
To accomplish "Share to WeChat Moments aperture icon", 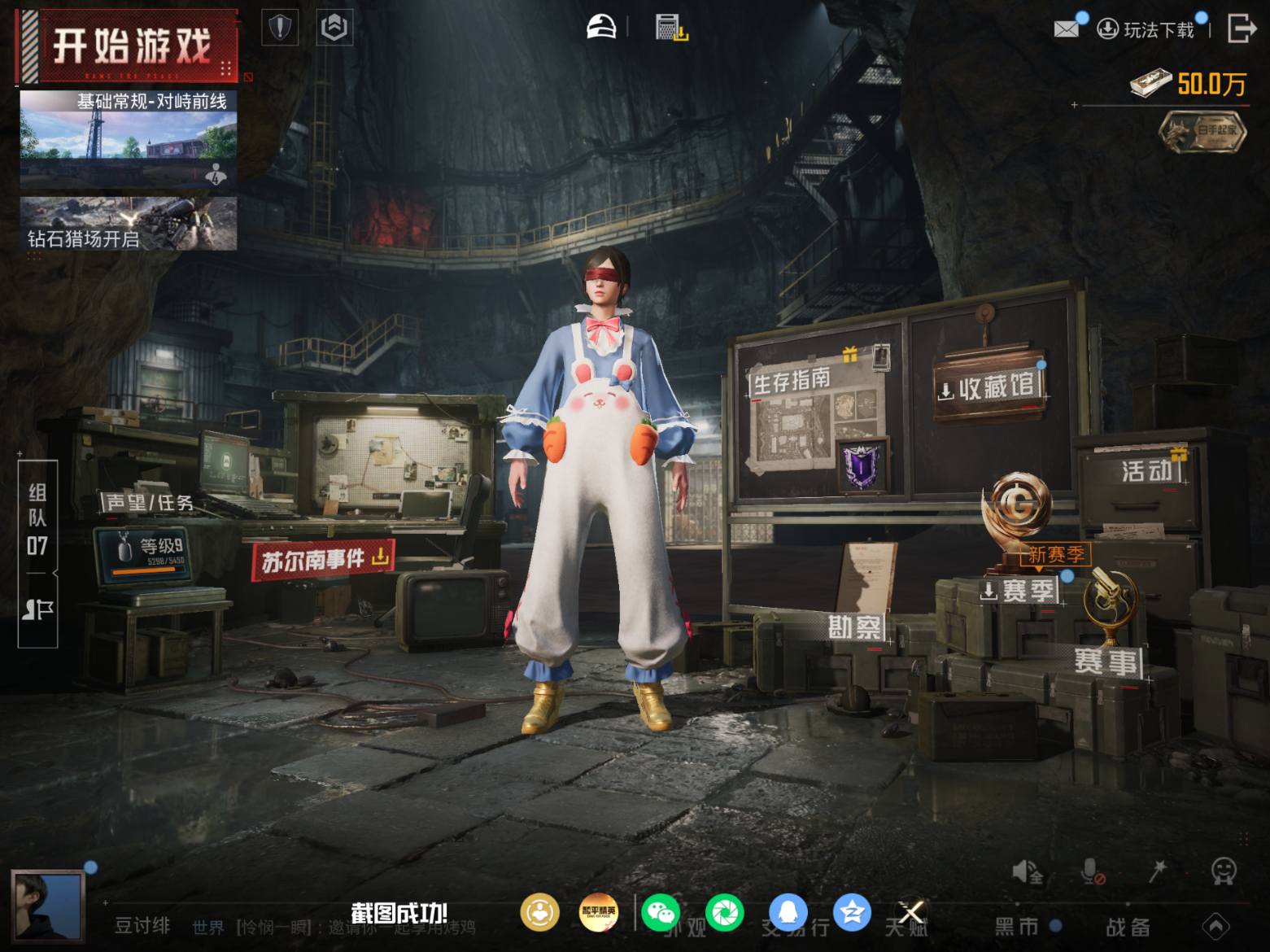I will 725,912.
